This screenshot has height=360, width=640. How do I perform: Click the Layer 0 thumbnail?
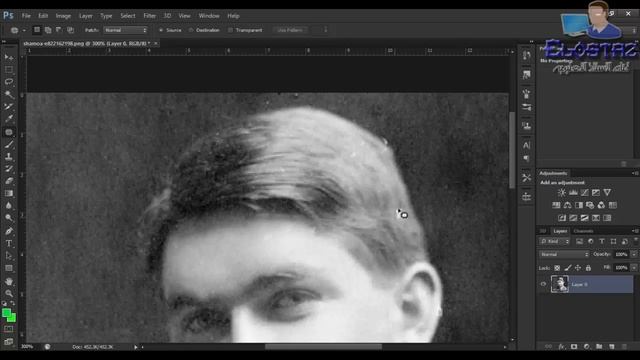[x=560, y=284]
